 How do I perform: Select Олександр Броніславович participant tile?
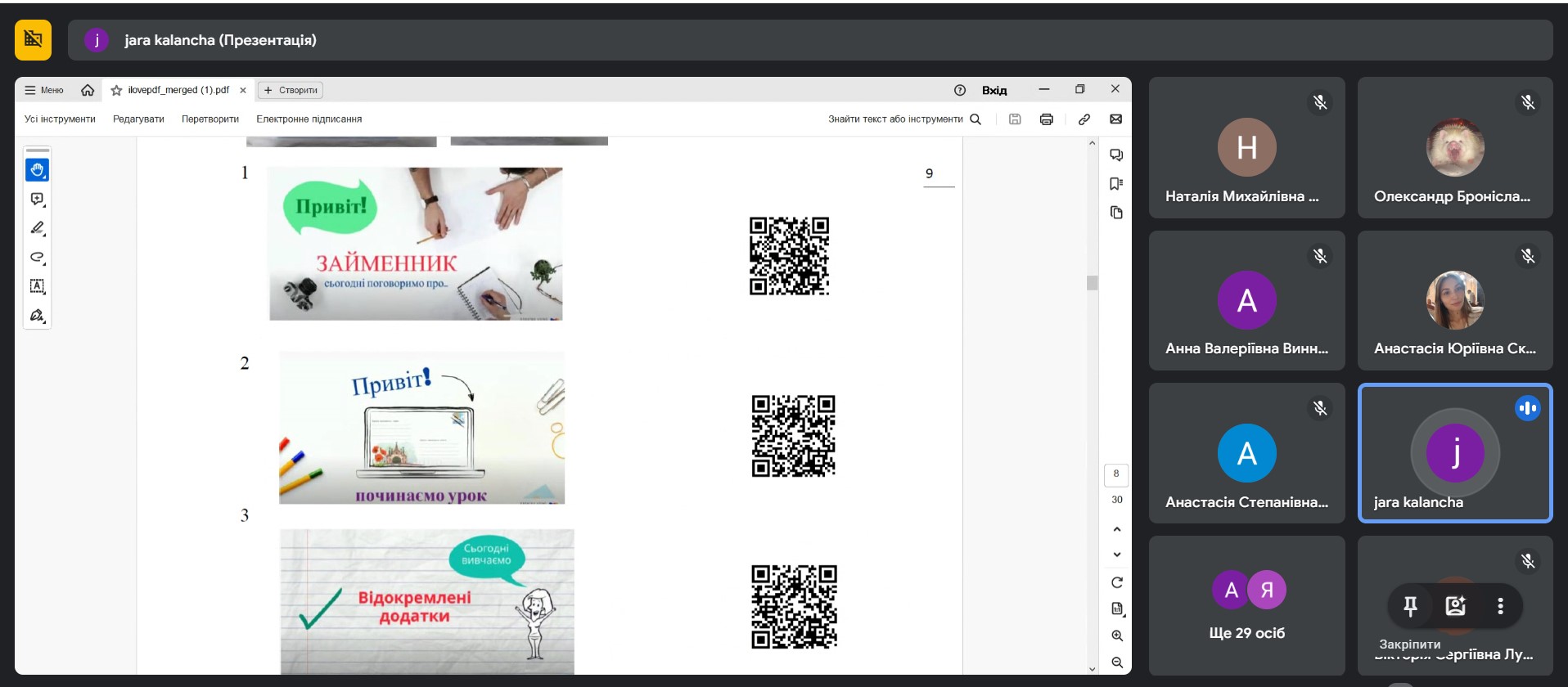[x=1455, y=147]
